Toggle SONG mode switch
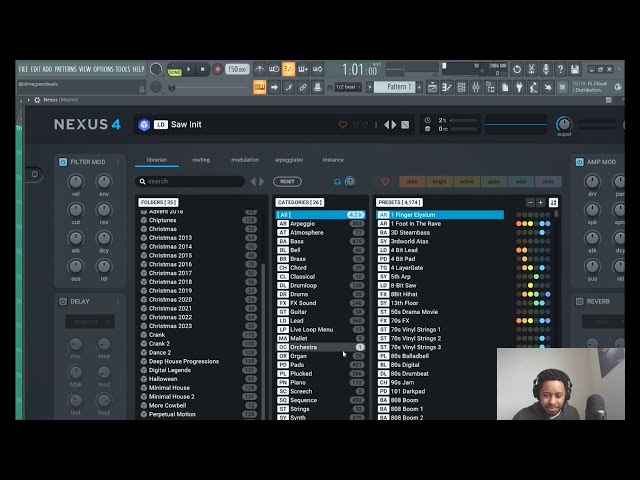This screenshot has width=640, height=480. coord(174,72)
